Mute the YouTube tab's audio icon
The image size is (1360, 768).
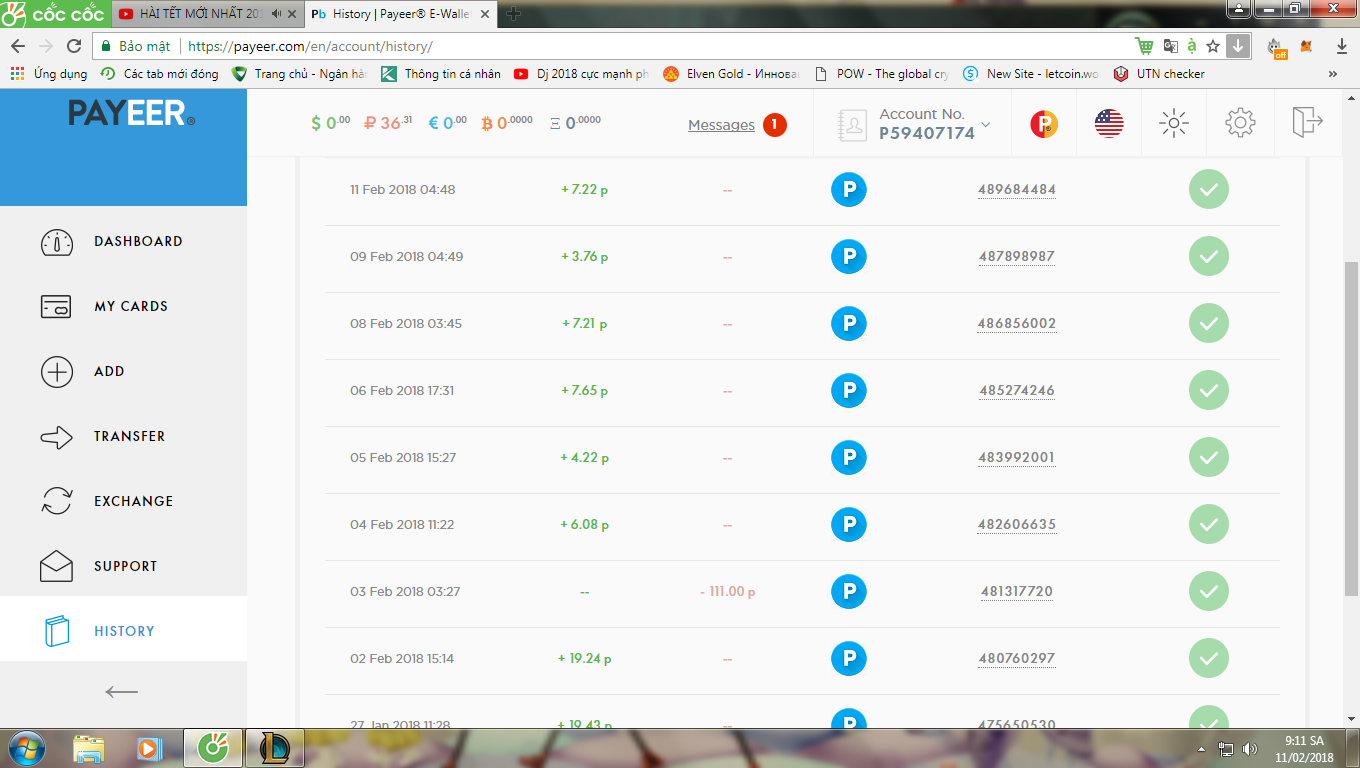pyautogui.click(x=277, y=14)
